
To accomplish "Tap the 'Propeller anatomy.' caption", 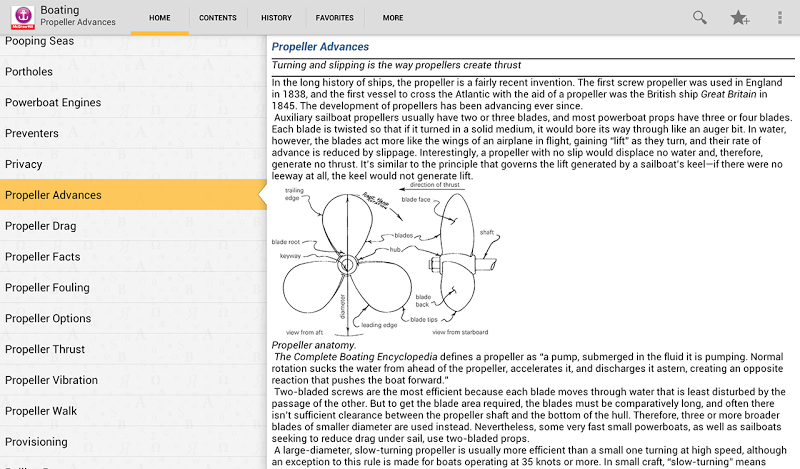I will [x=314, y=345].
